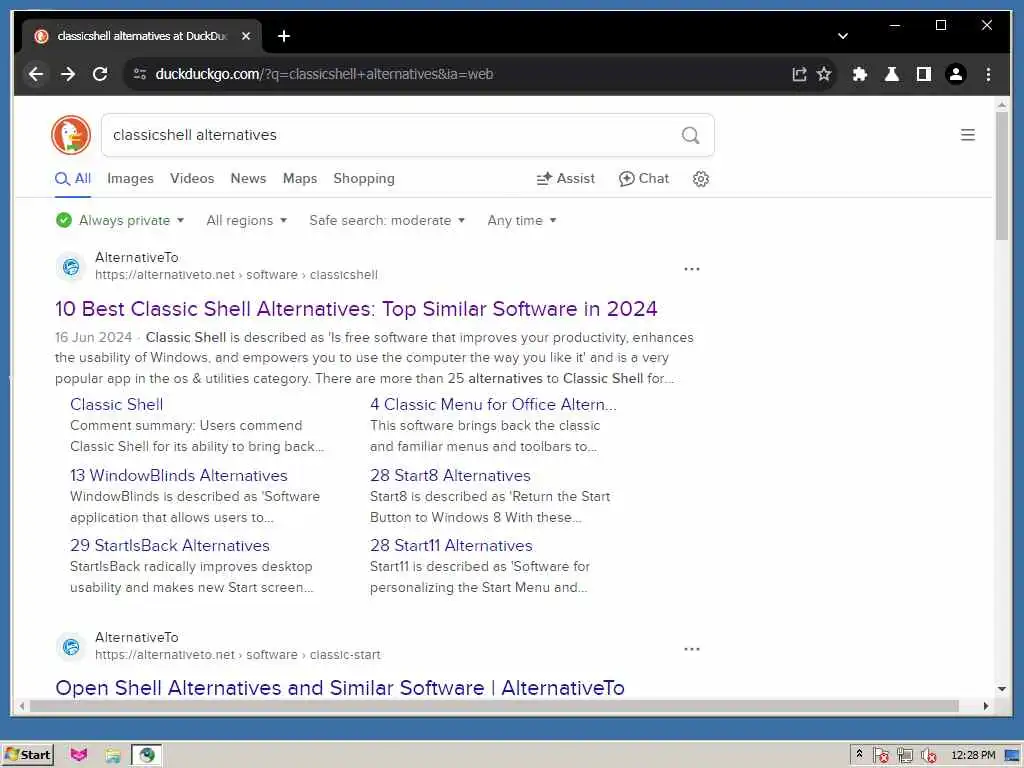Open more options for classic-start result
This screenshot has height=768, width=1024.
(x=692, y=649)
